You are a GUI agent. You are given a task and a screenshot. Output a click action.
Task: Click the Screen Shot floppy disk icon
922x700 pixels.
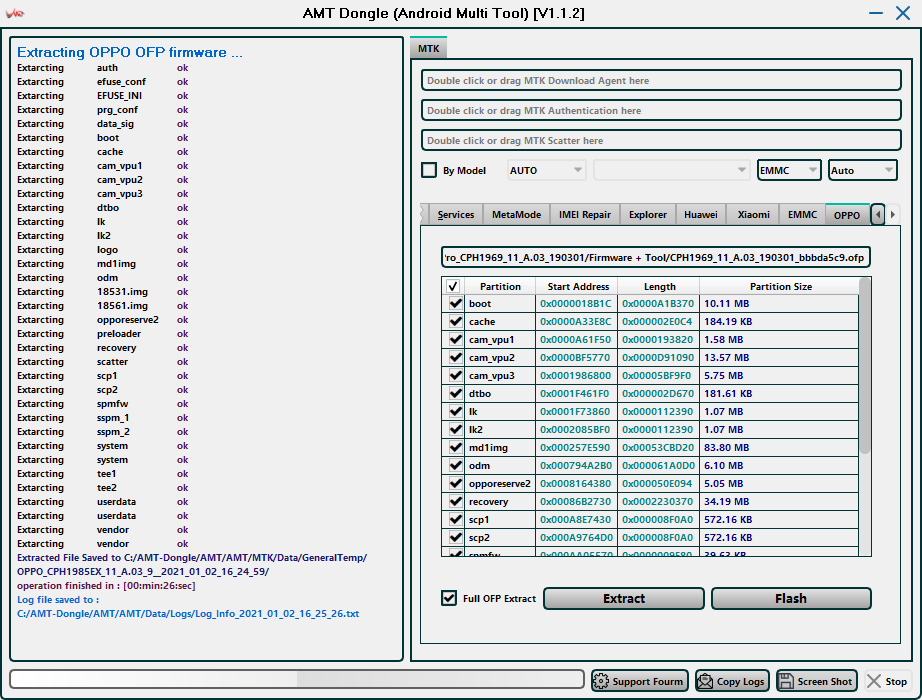786,681
